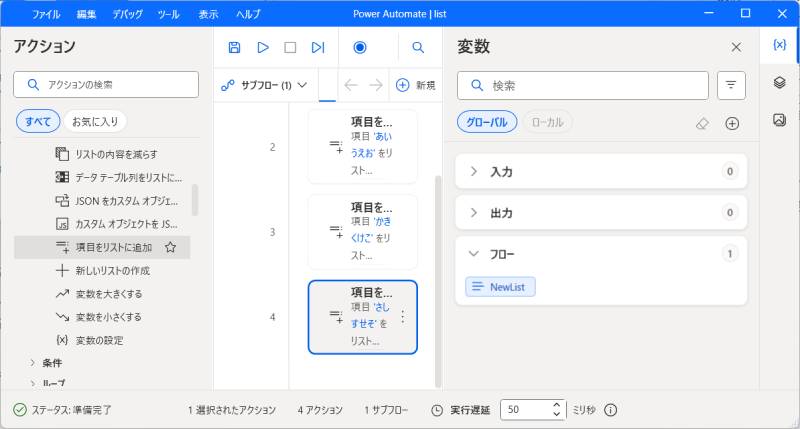Select the お気に入り filter pill
The height and width of the screenshot is (429, 800).
coord(95,121)
